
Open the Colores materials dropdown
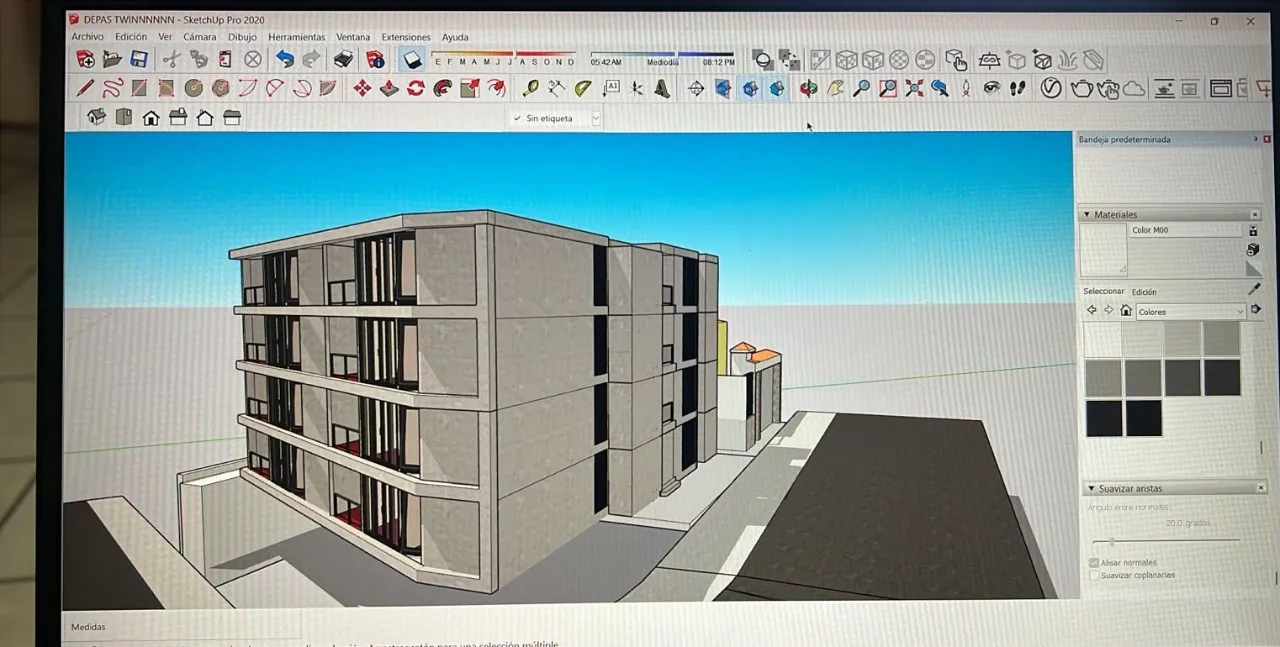click(1191, 311)
